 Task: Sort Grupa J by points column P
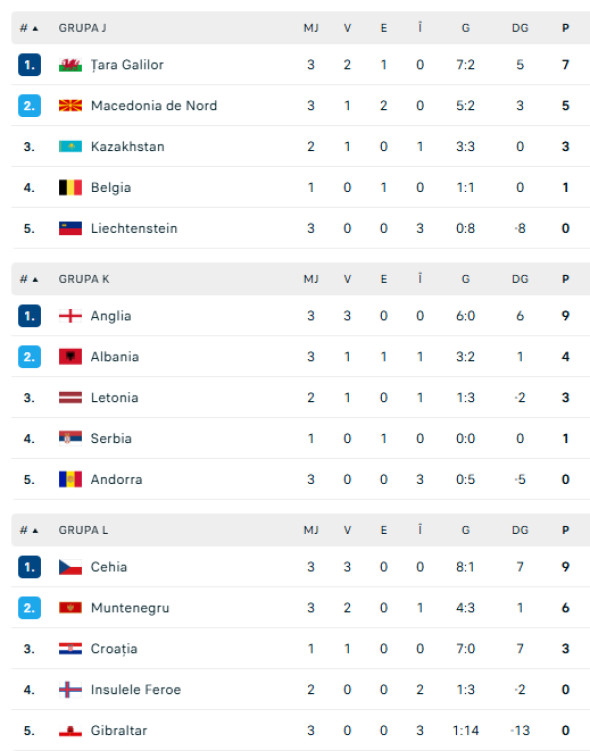[566, 28]
